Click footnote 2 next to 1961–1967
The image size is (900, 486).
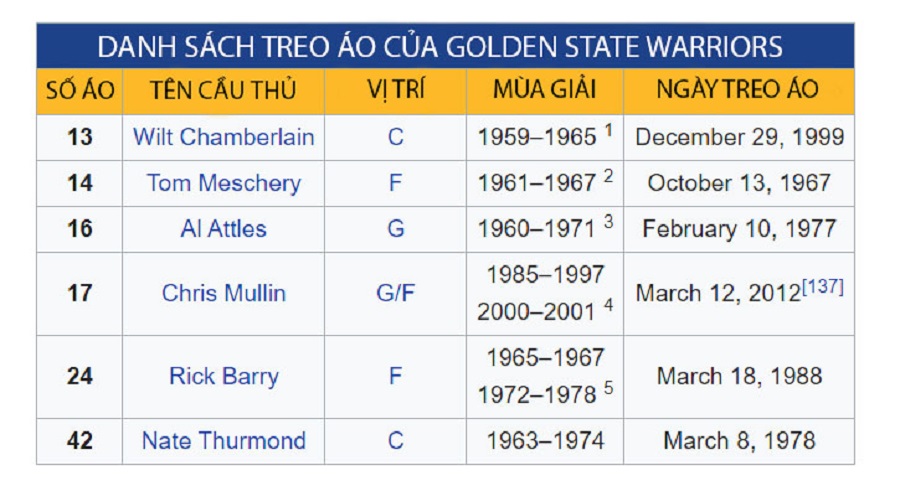click(608, 176)
